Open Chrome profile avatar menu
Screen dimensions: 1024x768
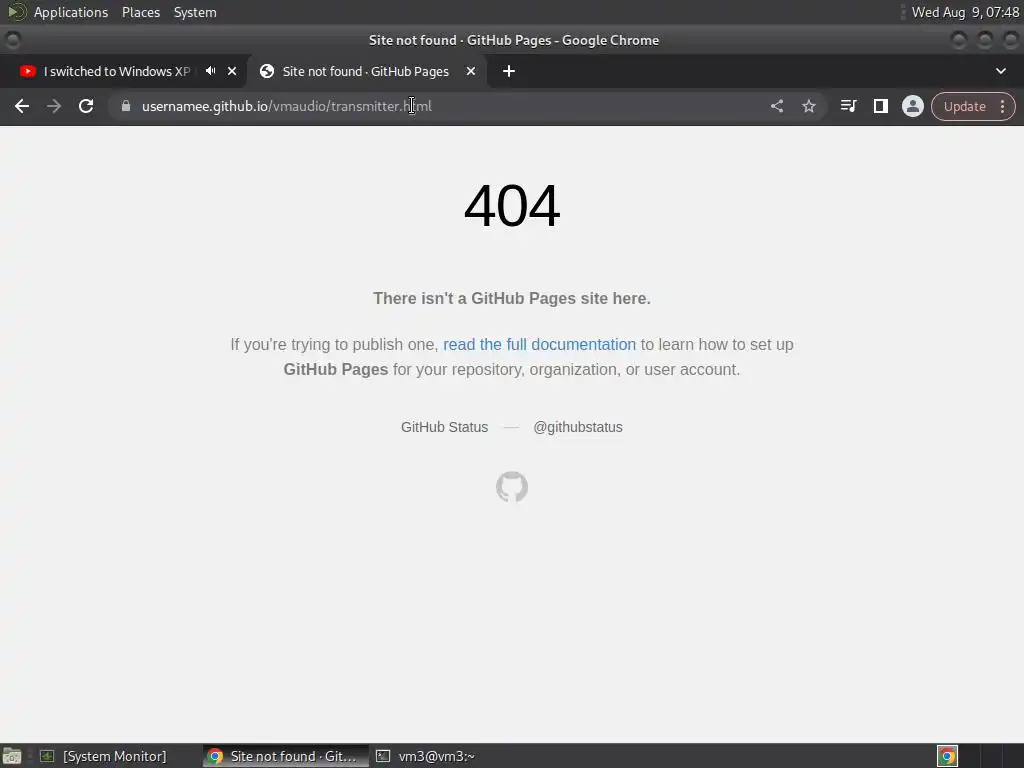[x=912, y=106]
